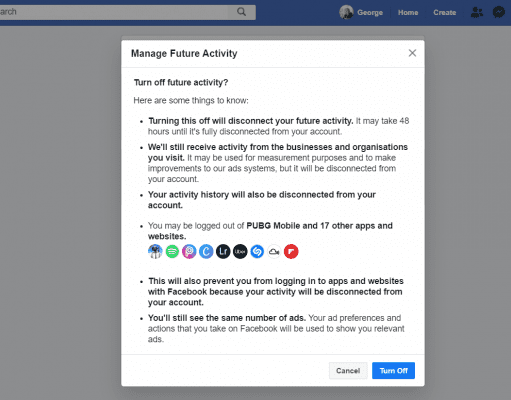Click the blue Canva app icon
The height and width of the screenshot is (400, 511).
coord(206,252)
